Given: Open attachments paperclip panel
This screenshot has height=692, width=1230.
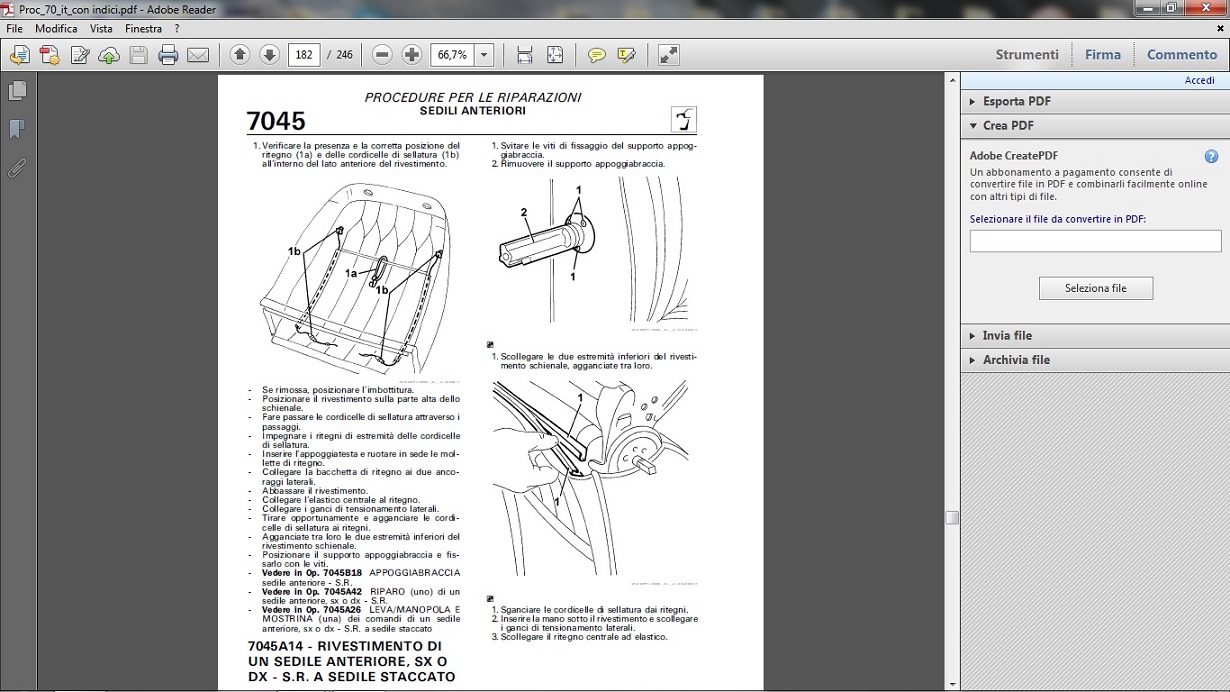Looking at the screenshot, I should [x=17, y=167].
